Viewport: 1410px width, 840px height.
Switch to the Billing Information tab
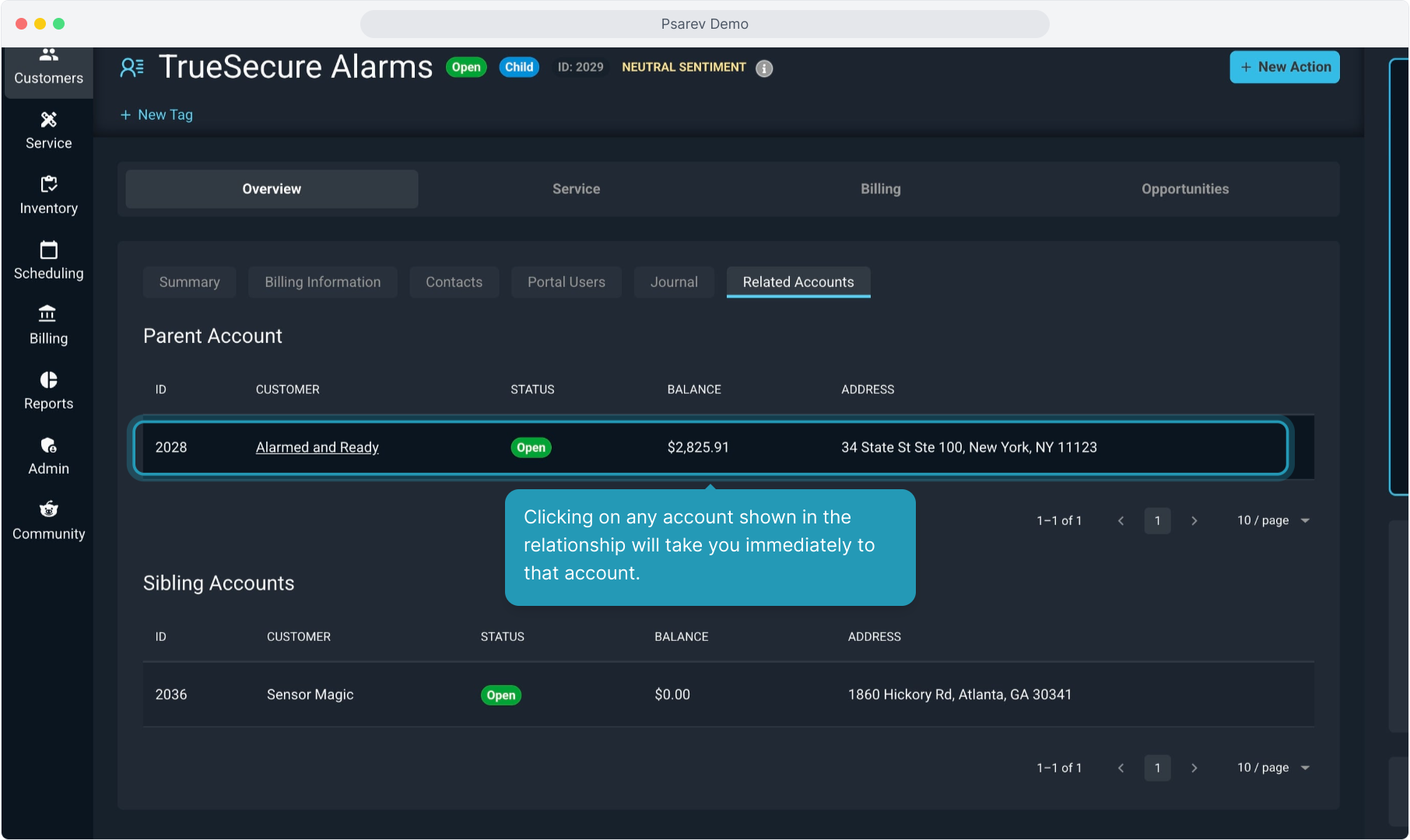[x=322, y=282]
